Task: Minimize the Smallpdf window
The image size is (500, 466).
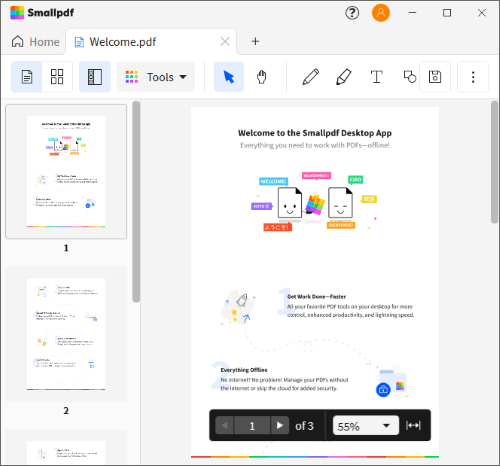Action: coord(413,13)
